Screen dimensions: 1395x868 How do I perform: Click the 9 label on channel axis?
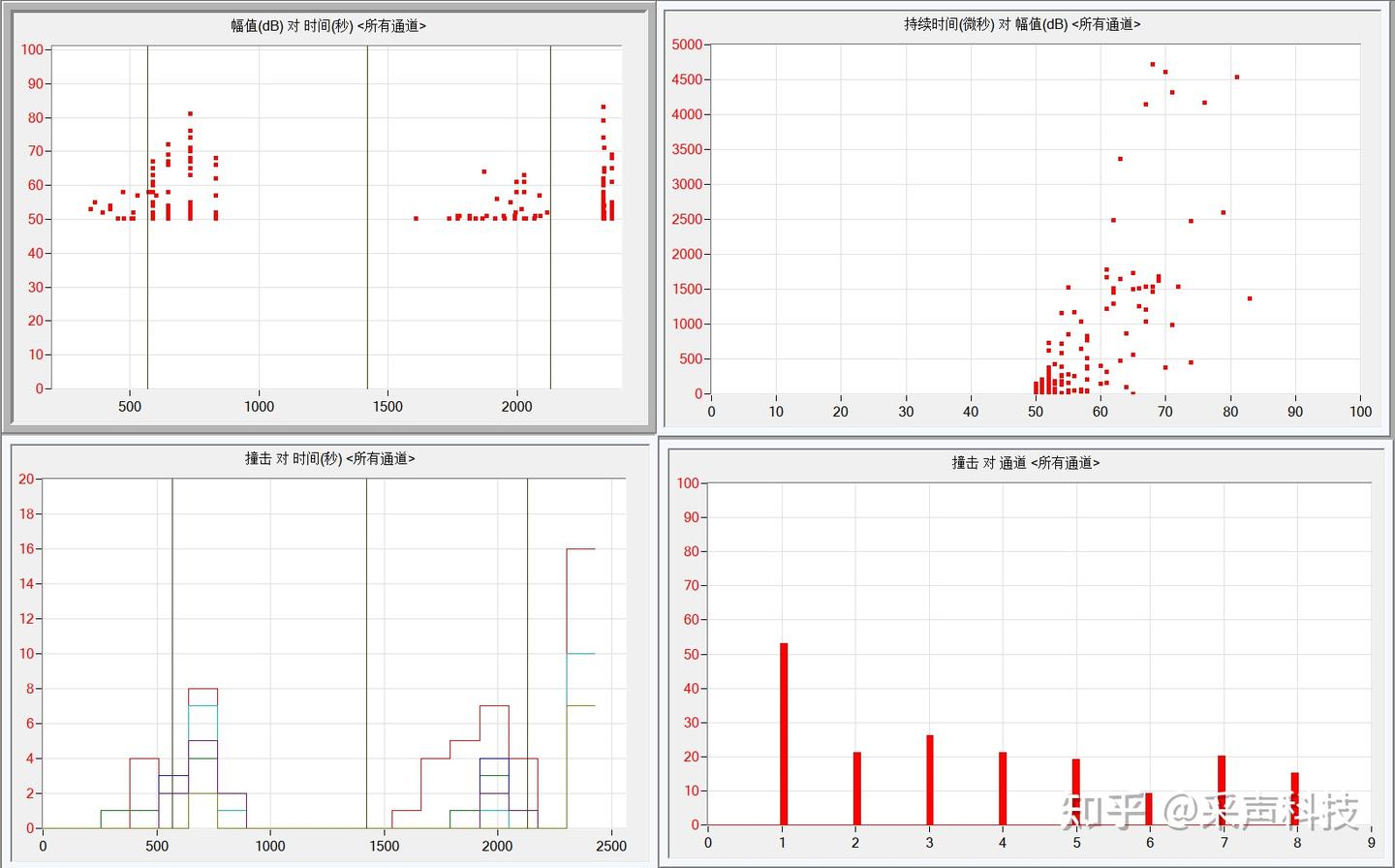(x=1372, y=843)
